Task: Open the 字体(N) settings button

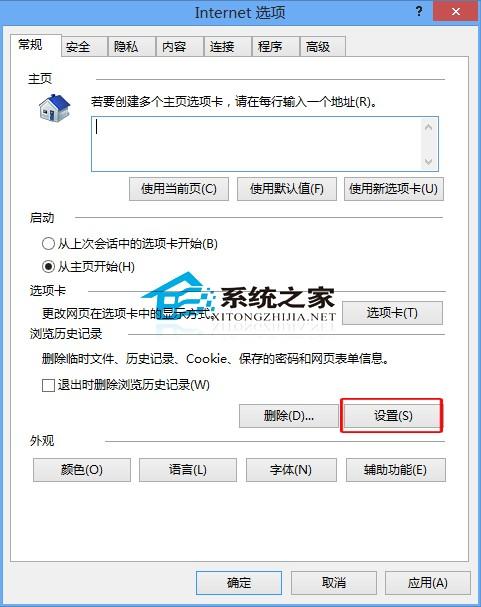Action: (x=291, y=470)
